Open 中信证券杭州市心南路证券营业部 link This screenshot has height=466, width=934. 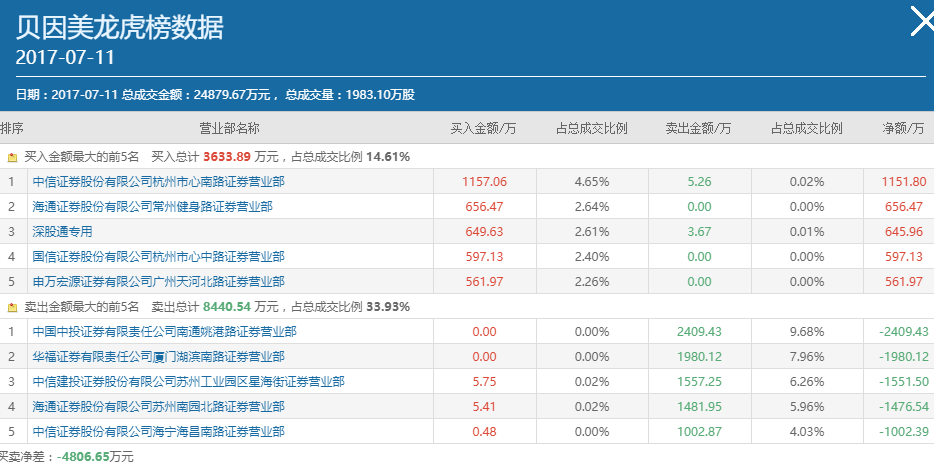[158, 182]
